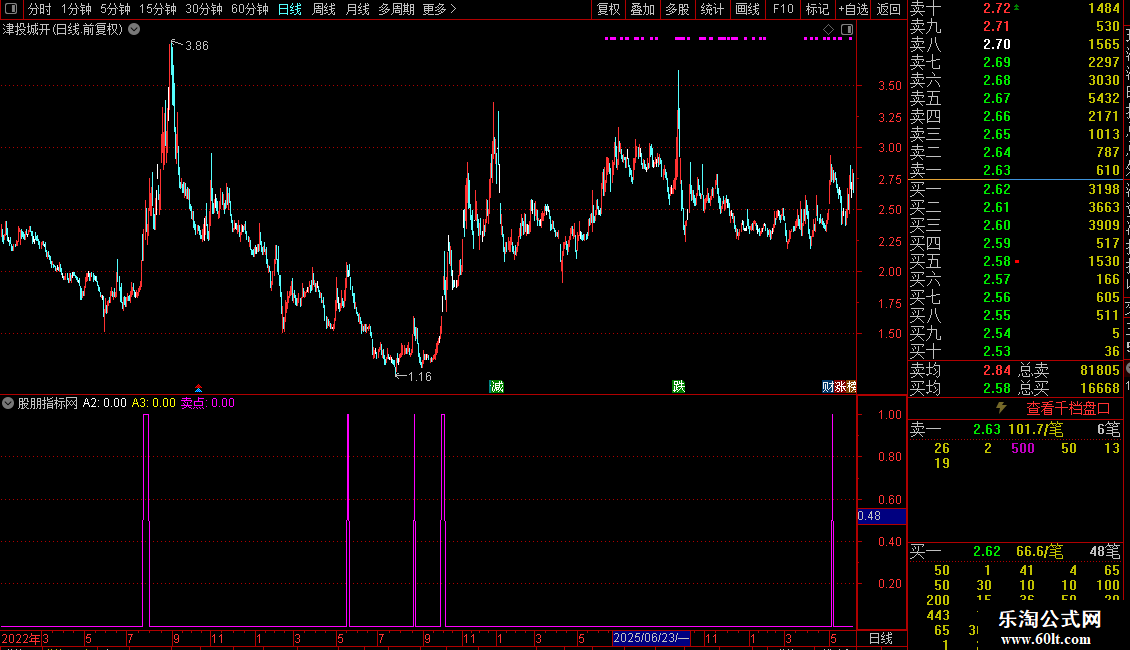Viewport: 1130px width, 650px height.
Task: Click the magenta 500 order quantity
Action: (1023, 448)
